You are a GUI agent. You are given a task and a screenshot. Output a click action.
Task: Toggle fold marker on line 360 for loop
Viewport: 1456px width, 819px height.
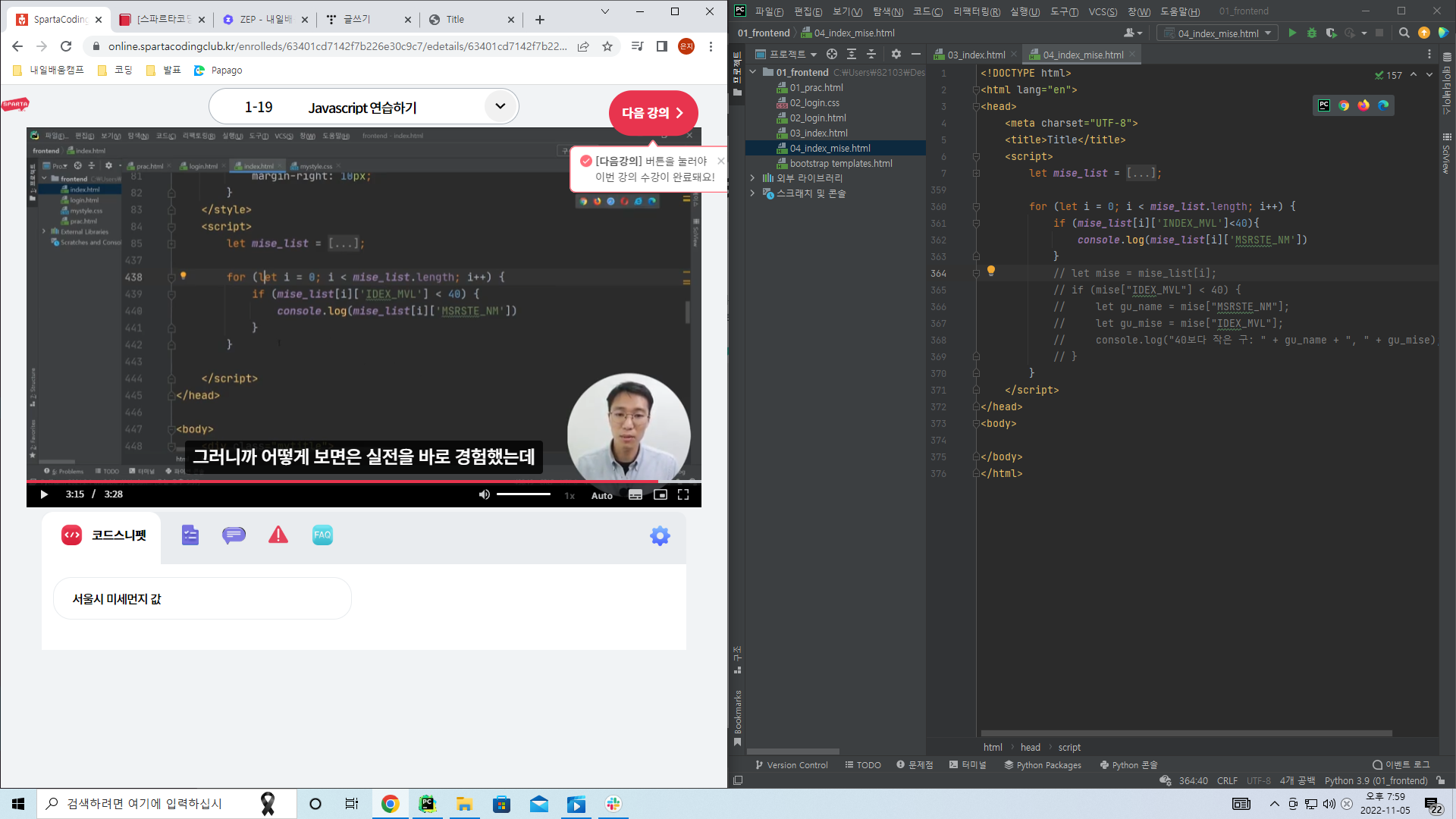[x=976, y=206]
